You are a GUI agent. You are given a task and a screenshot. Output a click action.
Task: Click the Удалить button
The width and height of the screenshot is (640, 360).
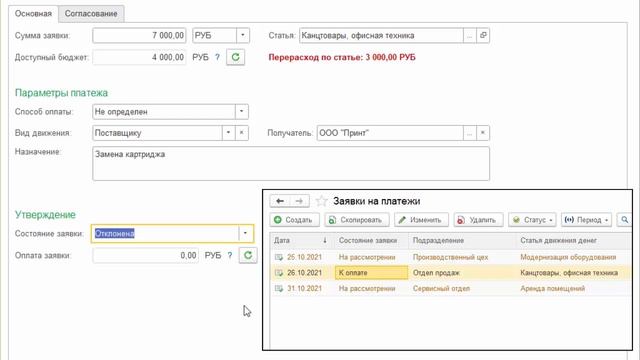click(478, 220)
